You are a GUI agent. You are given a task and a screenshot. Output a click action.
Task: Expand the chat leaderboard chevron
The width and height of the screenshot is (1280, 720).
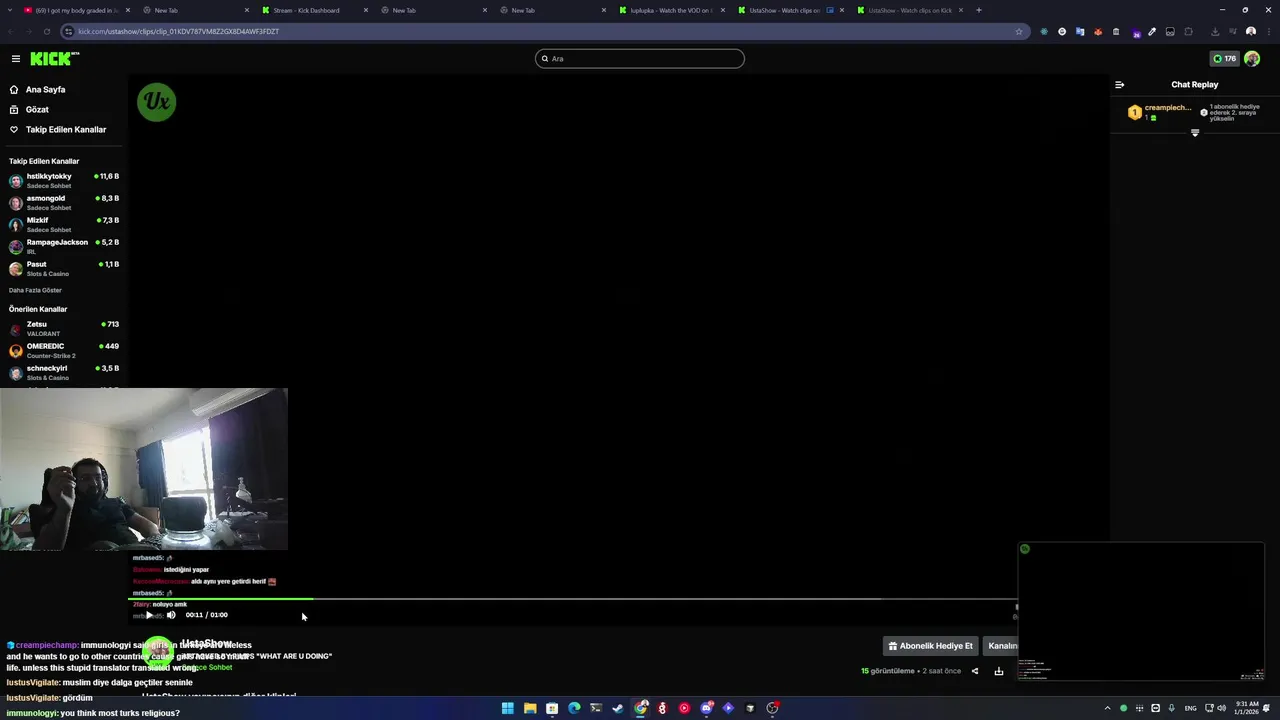tap(1194, 133)
